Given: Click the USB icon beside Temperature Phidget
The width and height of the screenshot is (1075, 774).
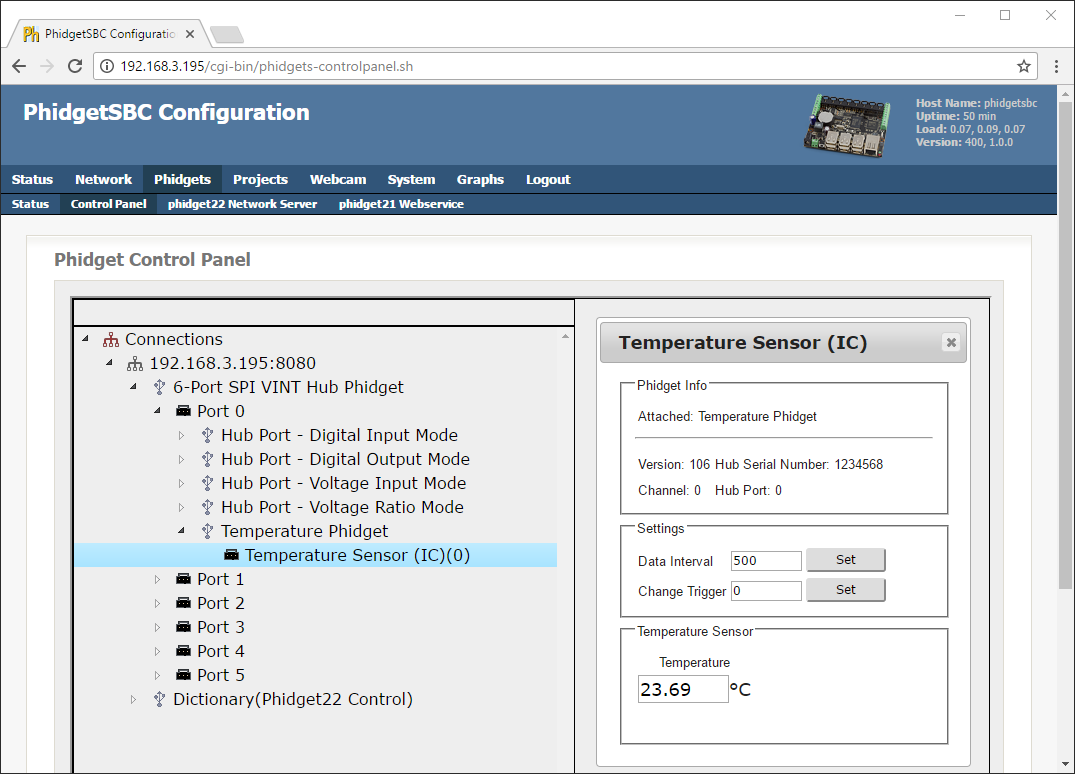Looking at the screenshot, I should click(x=207, y=531).
